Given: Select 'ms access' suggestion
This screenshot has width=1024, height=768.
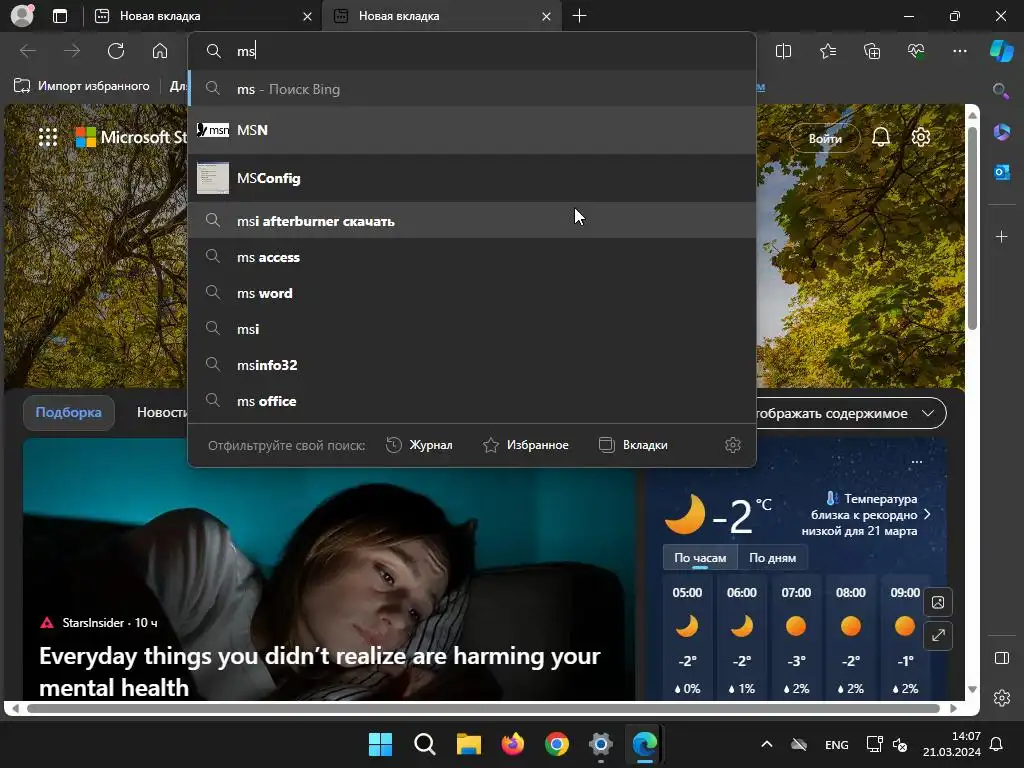Looking at the screenshot, I should pyautogui.click(x=472, y=257).
